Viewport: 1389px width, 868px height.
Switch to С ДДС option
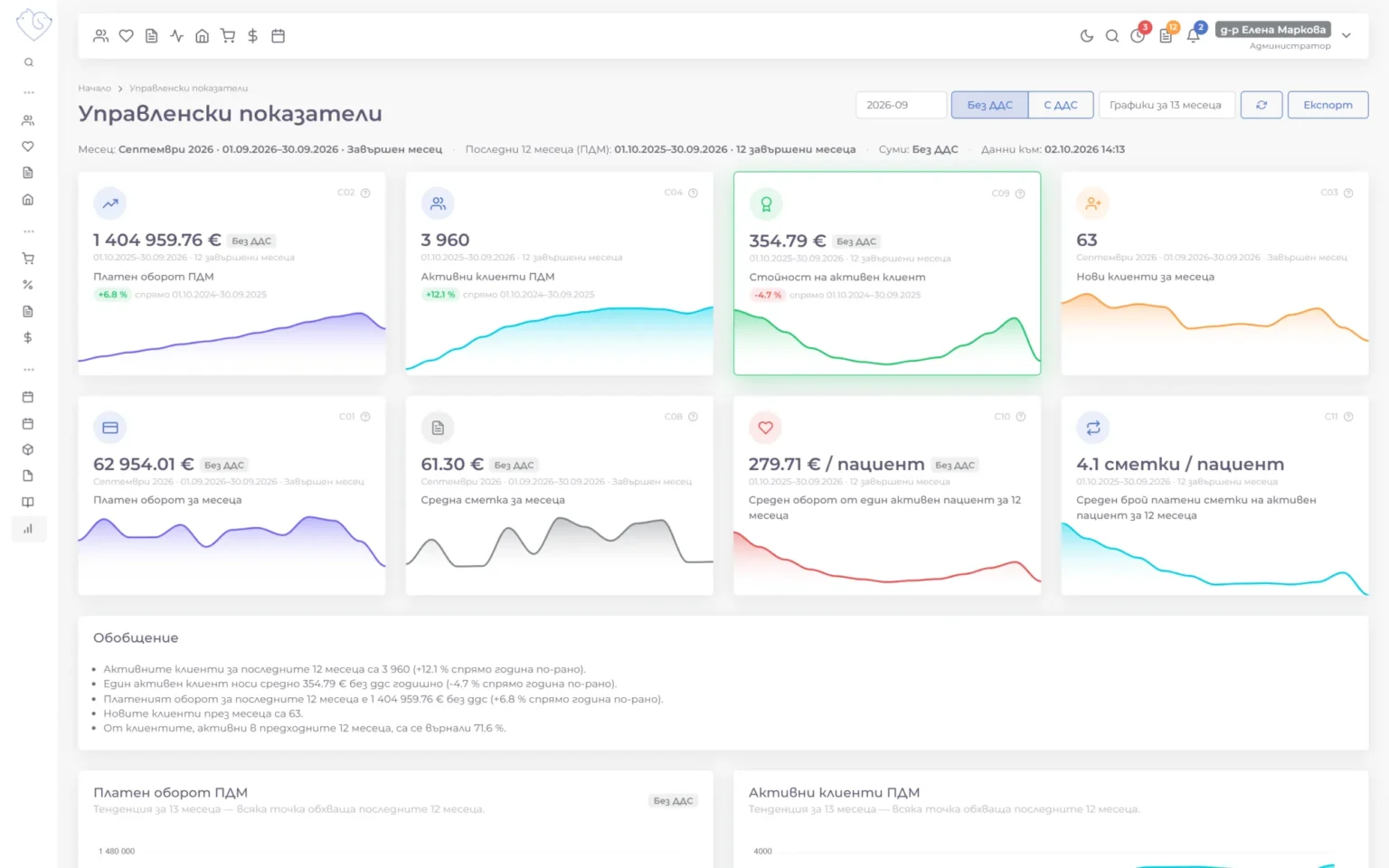1061,105
